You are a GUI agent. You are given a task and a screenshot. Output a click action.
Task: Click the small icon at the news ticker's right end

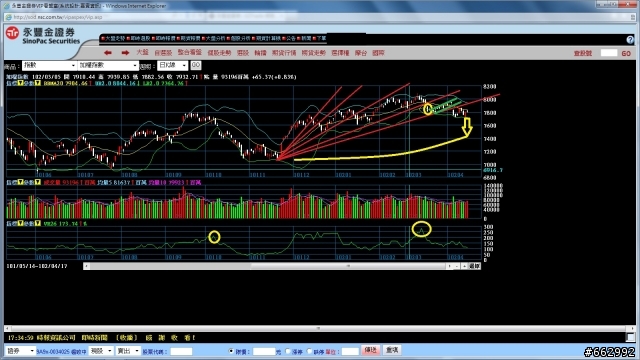[630, 337]
